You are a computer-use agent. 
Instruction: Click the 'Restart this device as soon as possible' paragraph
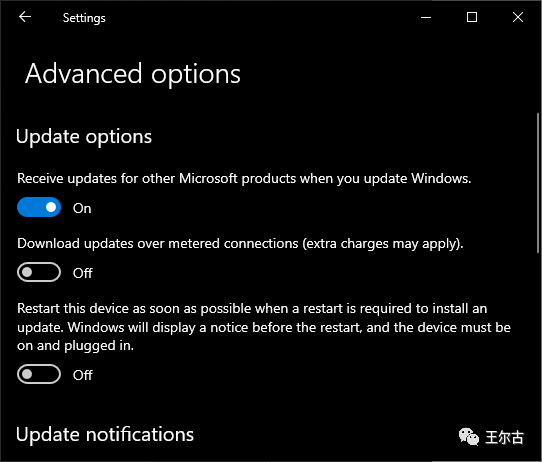tap(264, 327)
